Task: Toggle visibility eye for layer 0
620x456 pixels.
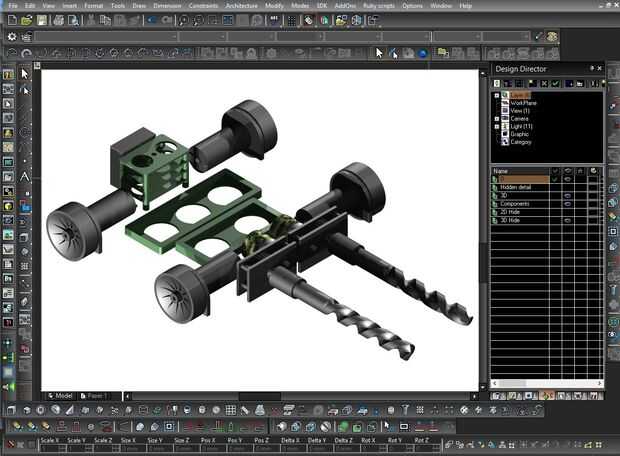Action: 567,179
